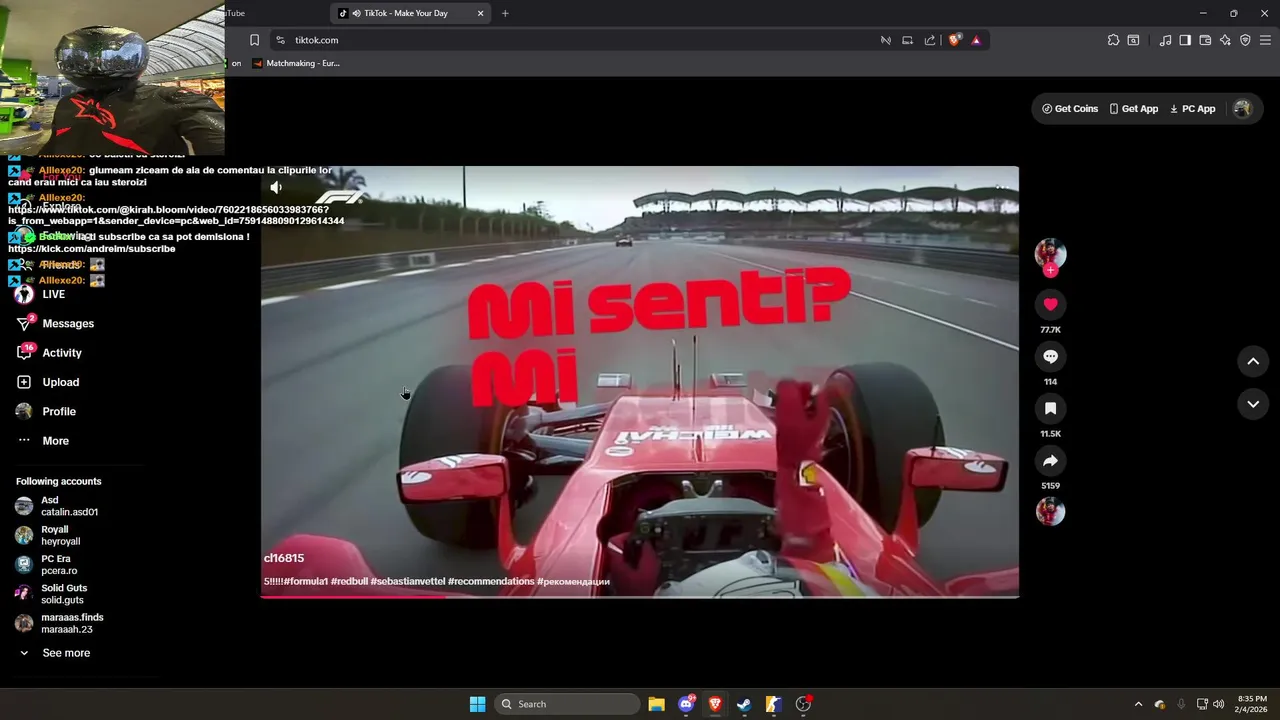1280x720 pixels.
Task: Seek along the video progress bar
Action: [x=640, y=596]
